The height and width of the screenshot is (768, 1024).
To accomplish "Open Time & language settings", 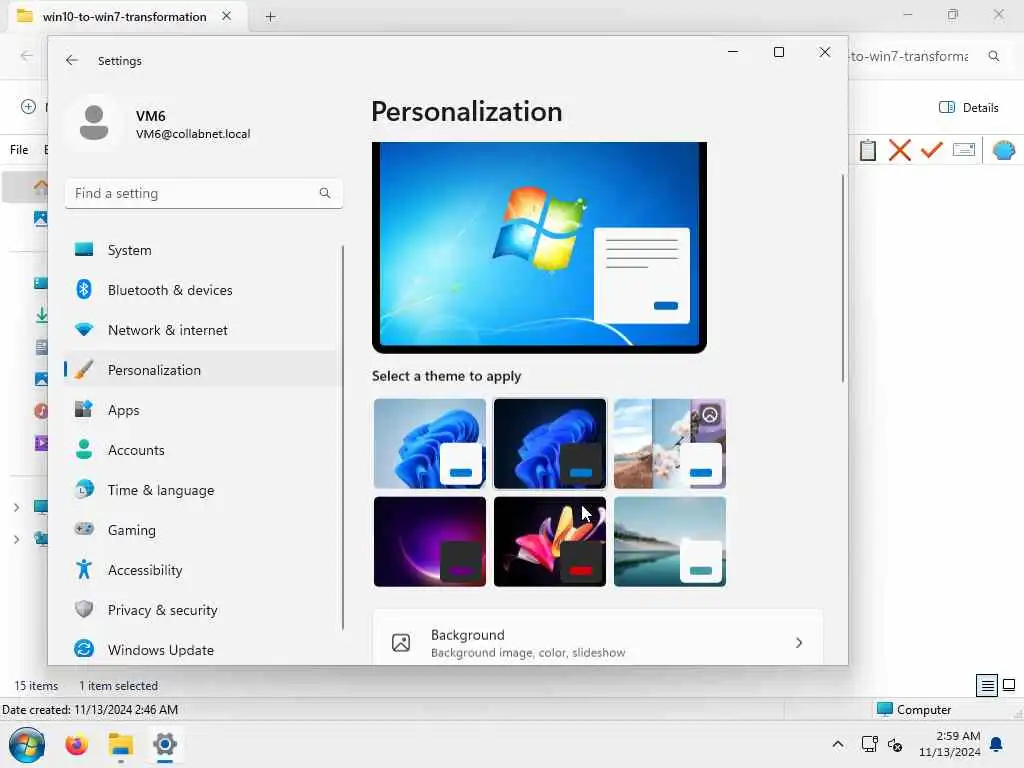I will 202,490.
